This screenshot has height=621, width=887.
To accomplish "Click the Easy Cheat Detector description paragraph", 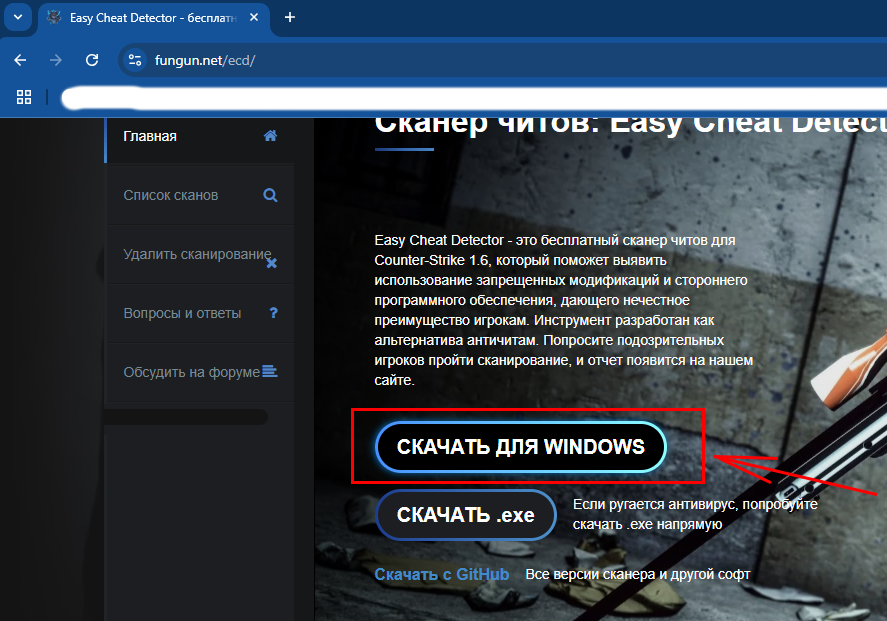I will 563,310.
